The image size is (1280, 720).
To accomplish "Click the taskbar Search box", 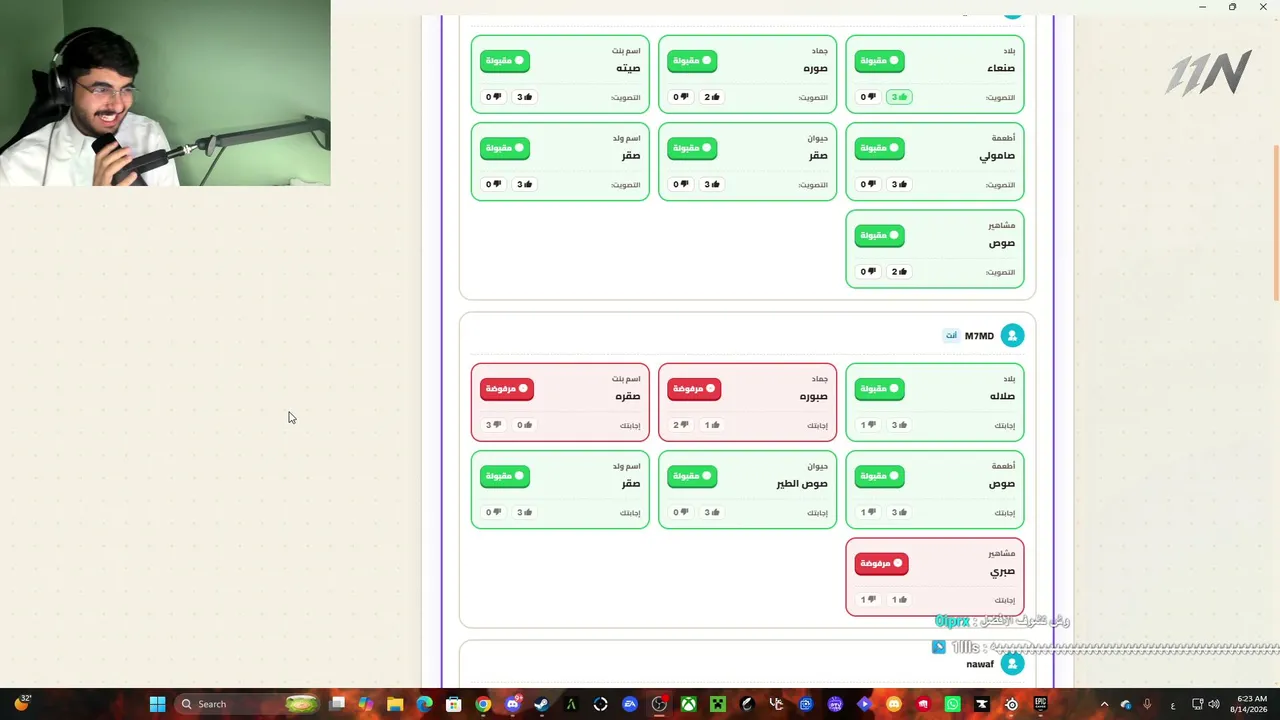I will (247, 704).
